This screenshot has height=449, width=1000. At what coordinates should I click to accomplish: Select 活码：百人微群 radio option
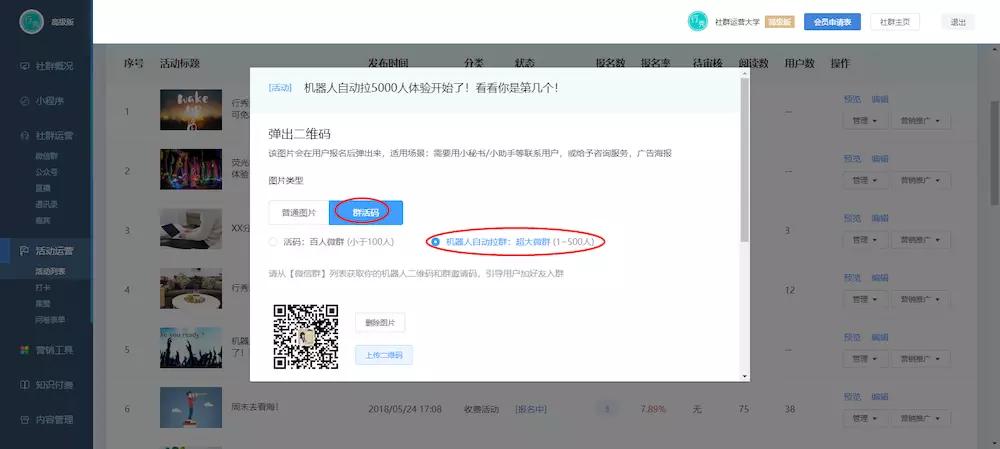[x=274, y=242]
